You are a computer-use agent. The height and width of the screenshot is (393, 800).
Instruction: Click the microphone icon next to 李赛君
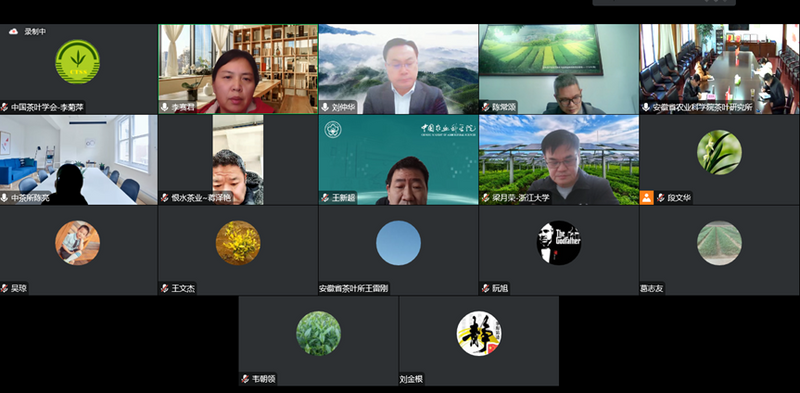point(164,108)
